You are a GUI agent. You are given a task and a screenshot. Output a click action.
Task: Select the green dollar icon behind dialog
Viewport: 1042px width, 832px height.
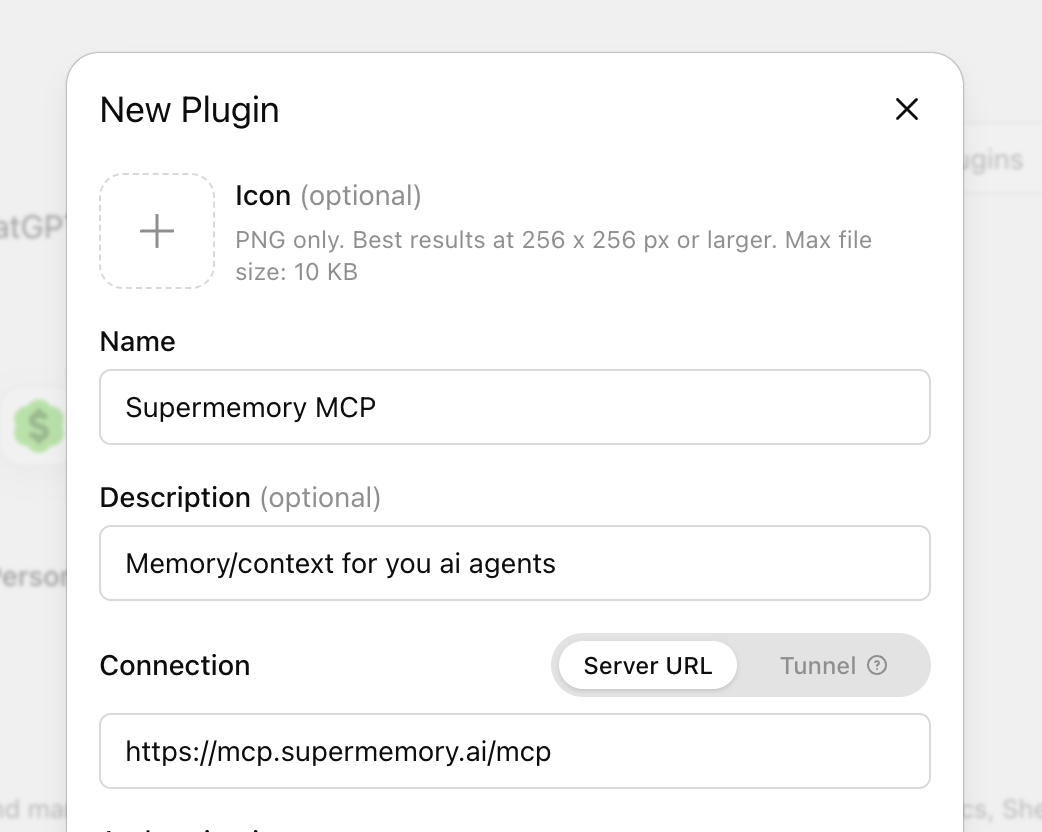point(39,426)
